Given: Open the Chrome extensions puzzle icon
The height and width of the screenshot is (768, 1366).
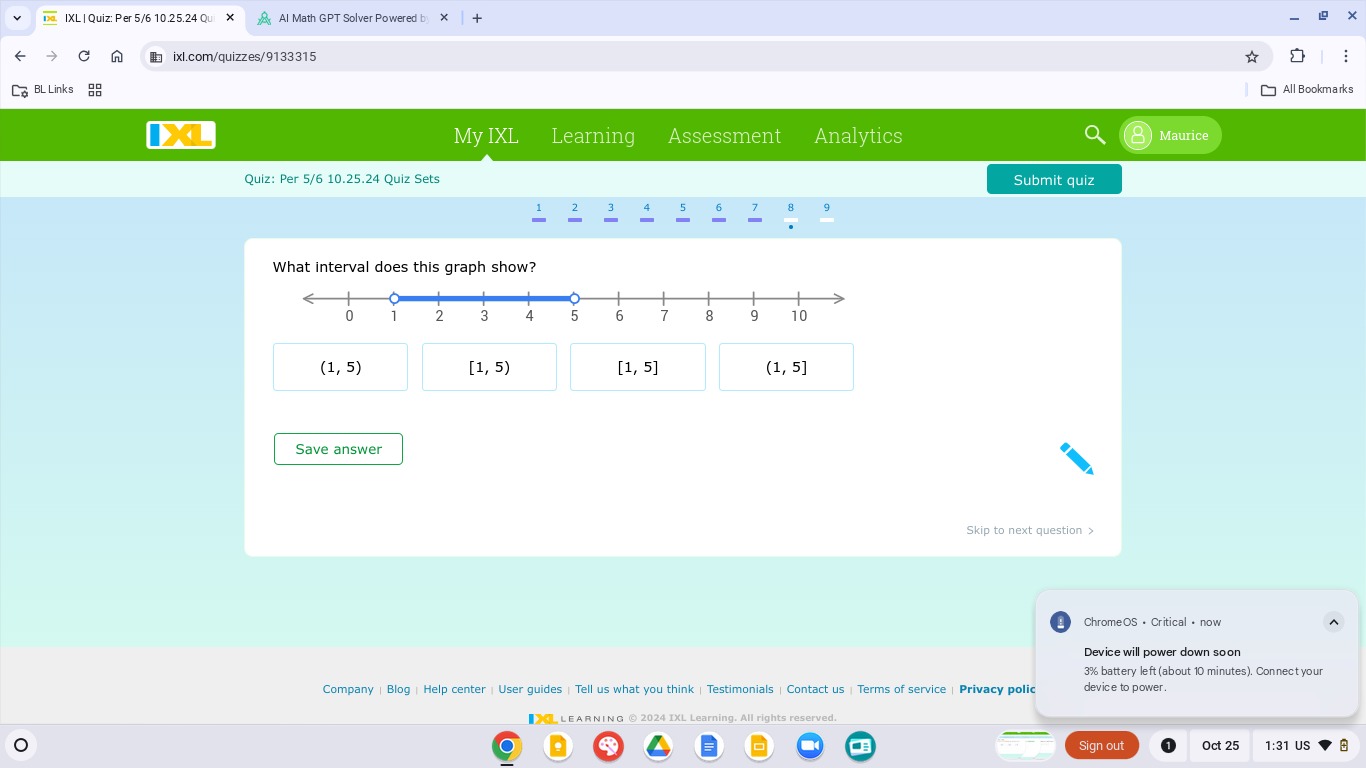Looking at the screenshot, I should tap(1298, 56).
